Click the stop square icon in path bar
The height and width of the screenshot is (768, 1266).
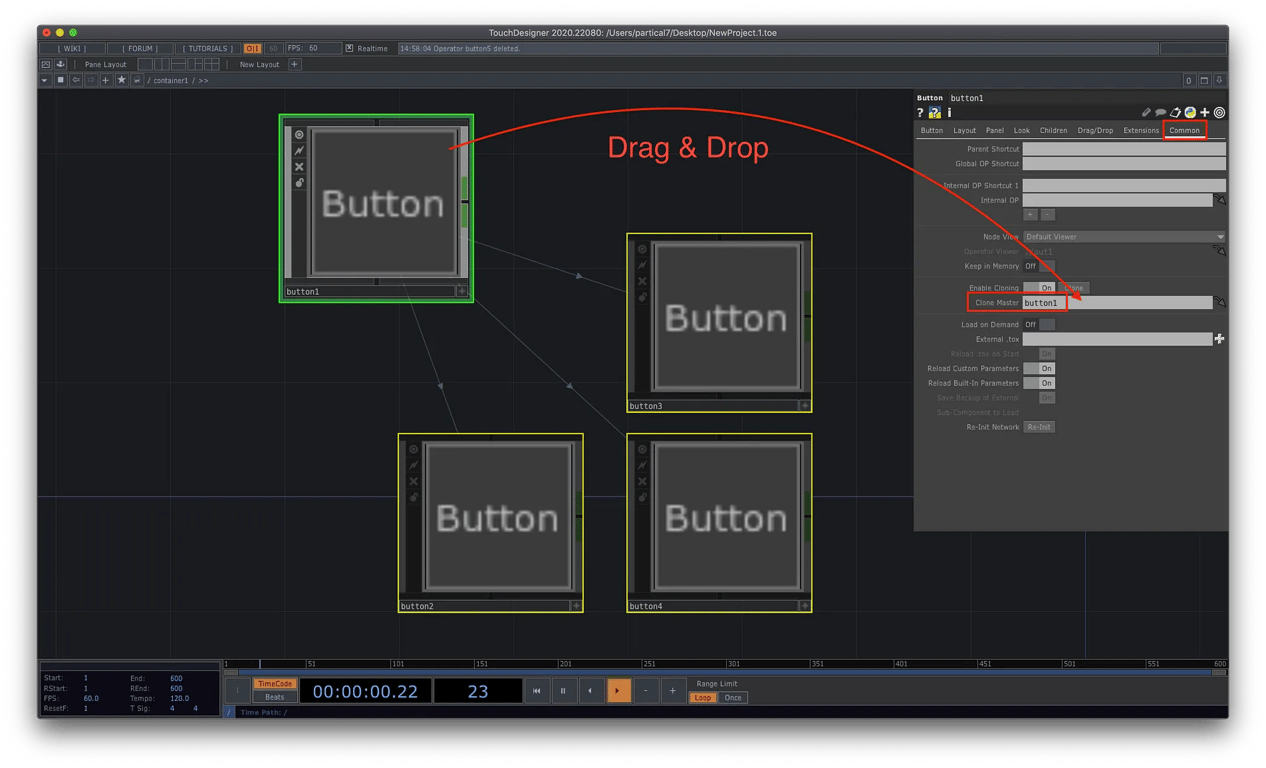pyautogui.click(x=60, y=80)
